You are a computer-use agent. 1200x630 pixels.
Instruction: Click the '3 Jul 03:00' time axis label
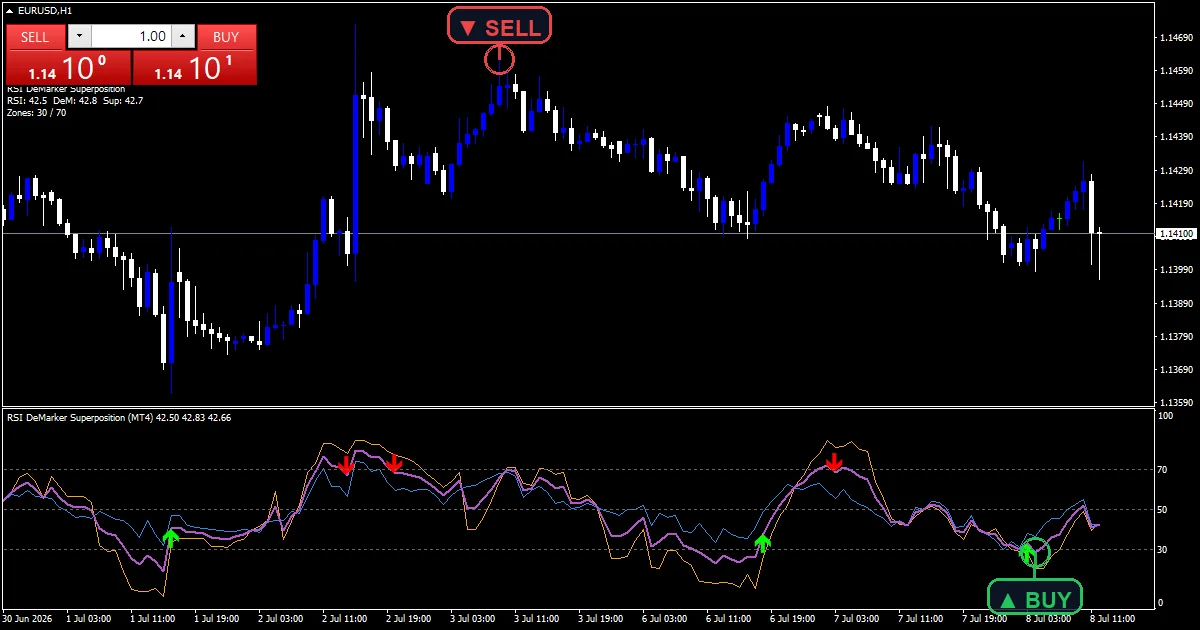[x=474, y=619]
